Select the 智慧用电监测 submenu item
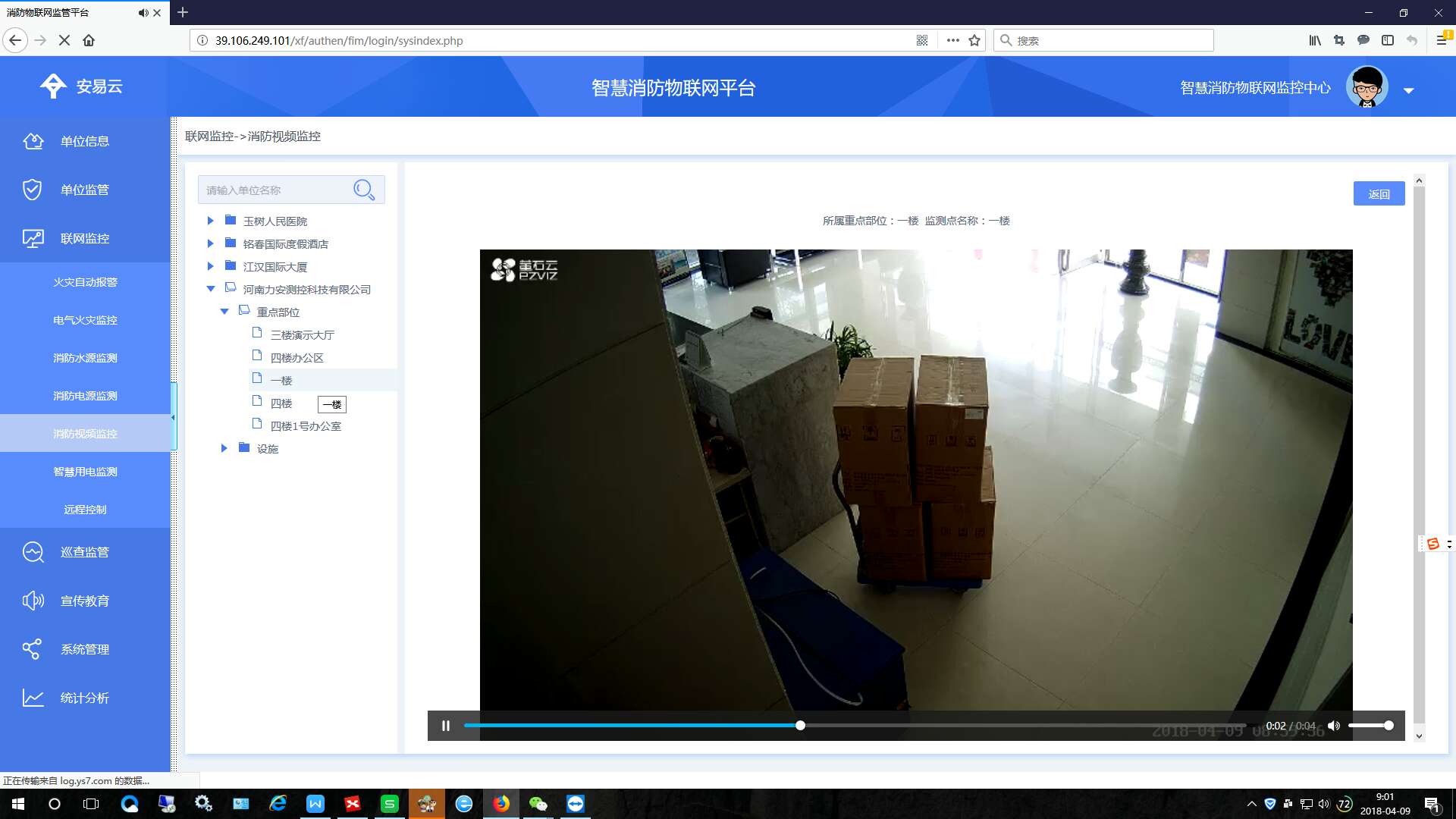This screenshot has height=819, width=1456. pyautogui.click(x=85, y=472)
